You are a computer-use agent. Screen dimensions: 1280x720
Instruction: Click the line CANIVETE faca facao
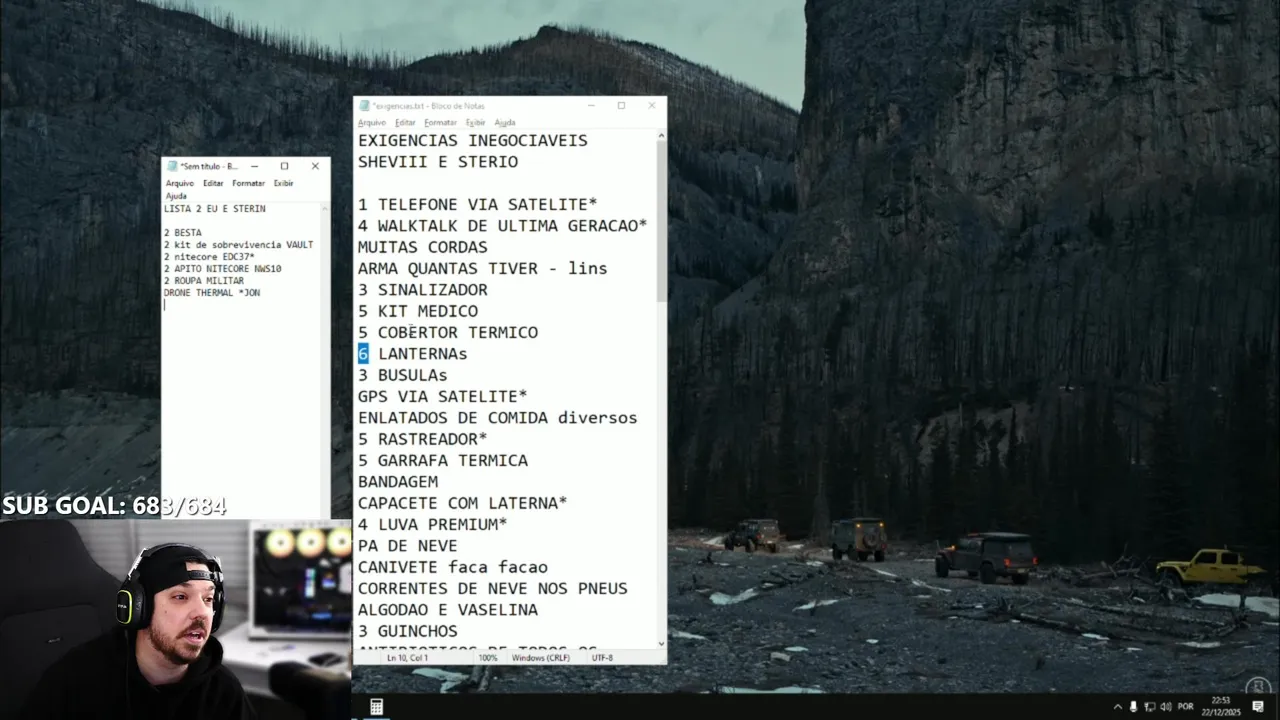(x=453, y=567)
